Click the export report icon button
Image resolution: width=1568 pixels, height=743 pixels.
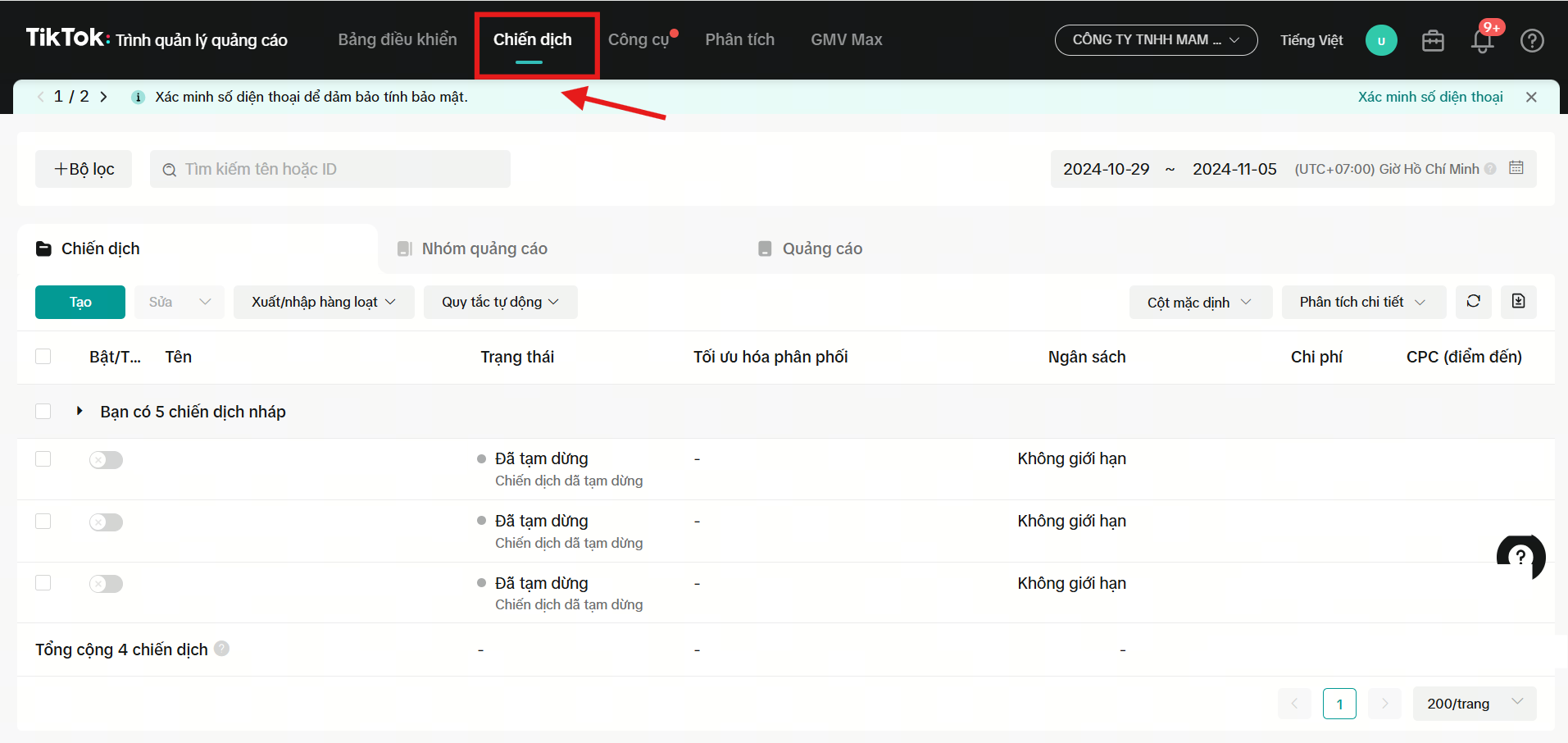[x=1518, y=302]
